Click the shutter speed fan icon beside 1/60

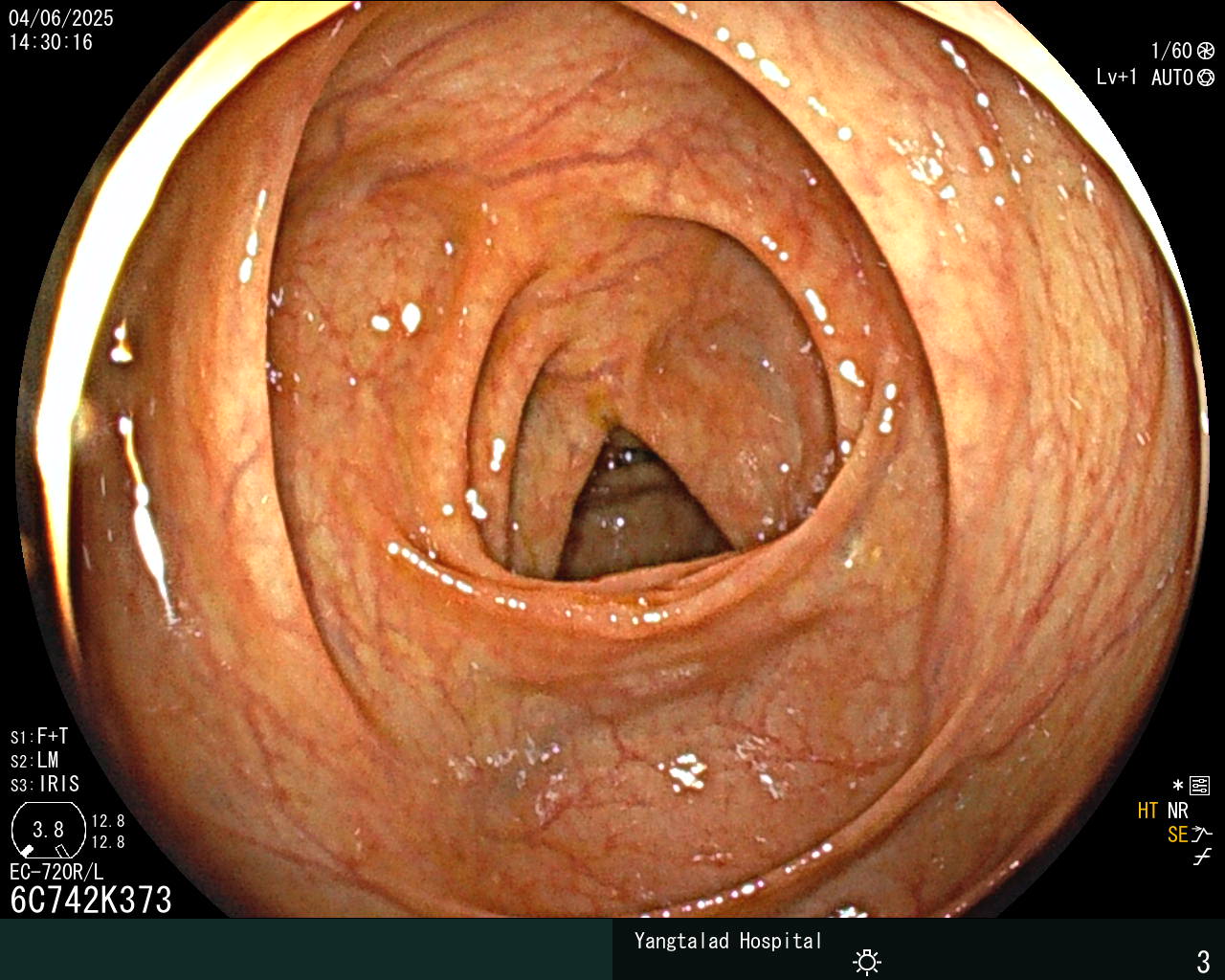[x=1206, y=51]
